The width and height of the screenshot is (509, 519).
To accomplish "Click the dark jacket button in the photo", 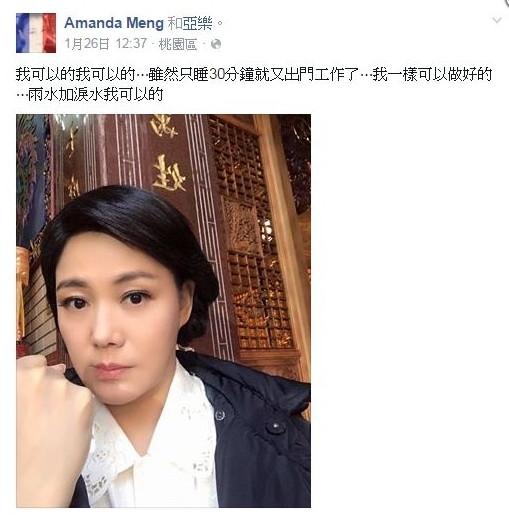I will (275, 426).
